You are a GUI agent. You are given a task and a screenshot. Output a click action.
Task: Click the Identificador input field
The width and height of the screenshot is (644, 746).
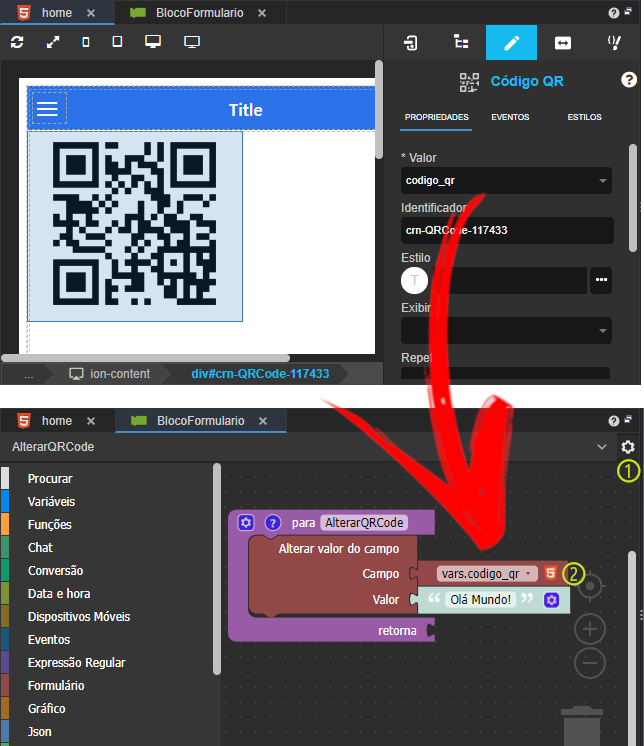pyautogui.click(x=507, y=230)
